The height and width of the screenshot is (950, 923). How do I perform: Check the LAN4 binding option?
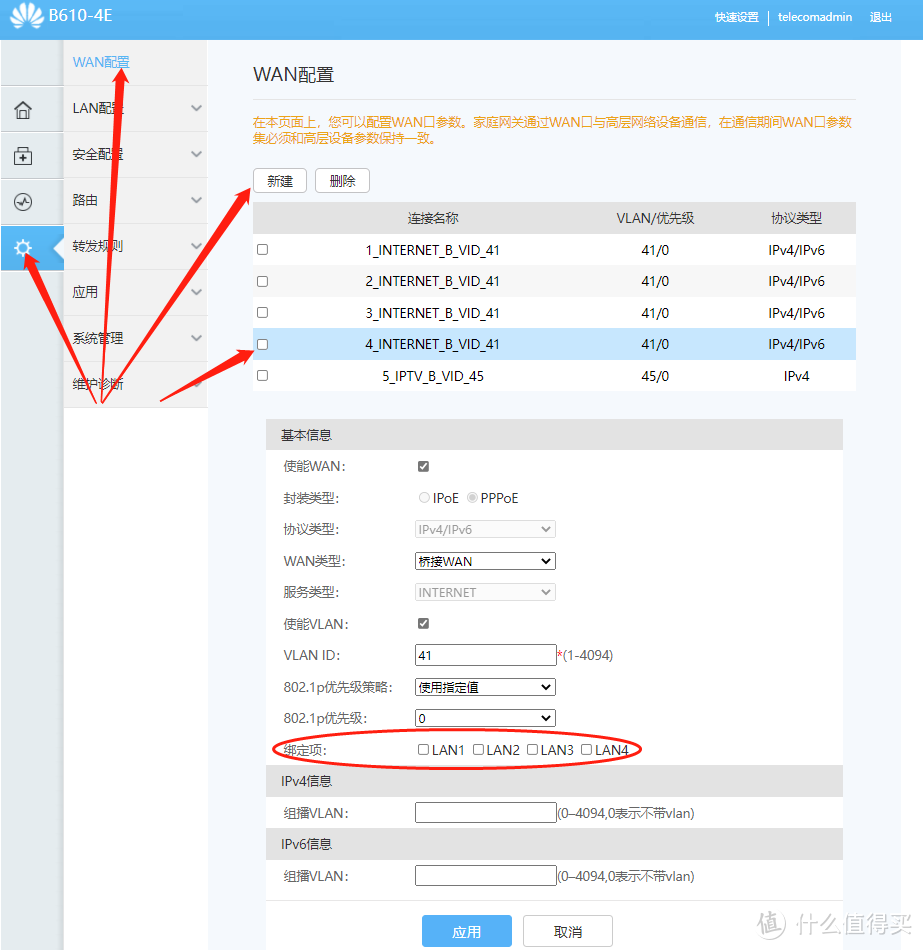pos(588,748)
